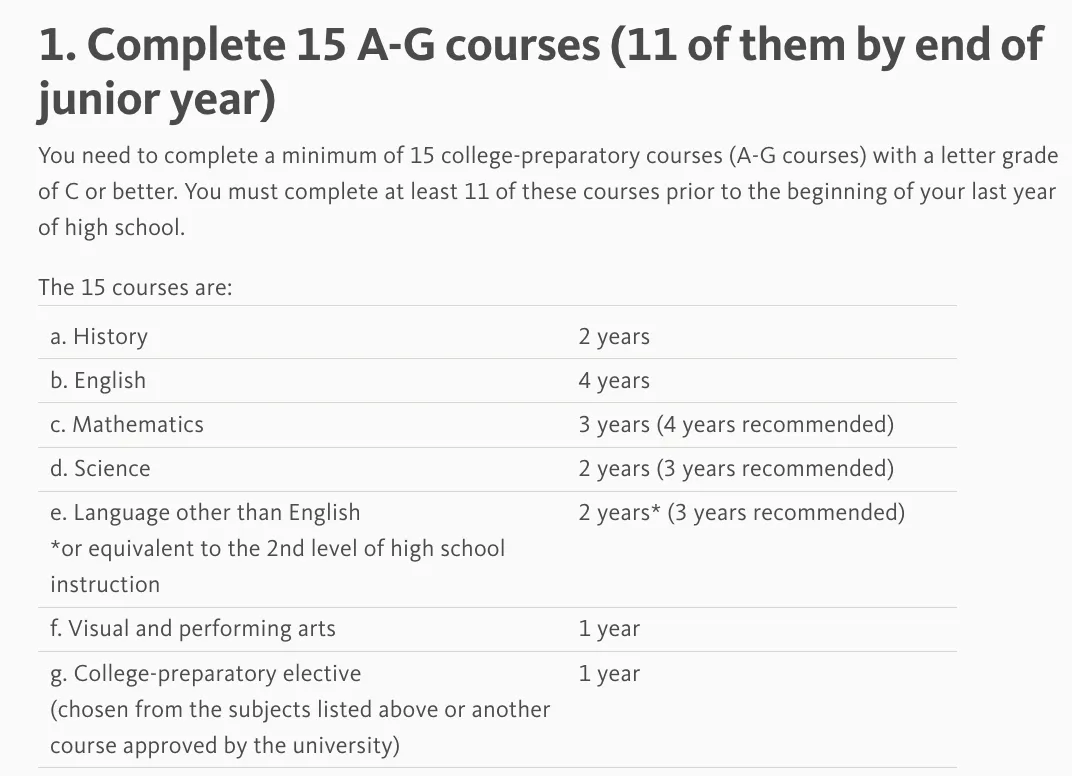Select the "a. History" row label

click(99, 337)
